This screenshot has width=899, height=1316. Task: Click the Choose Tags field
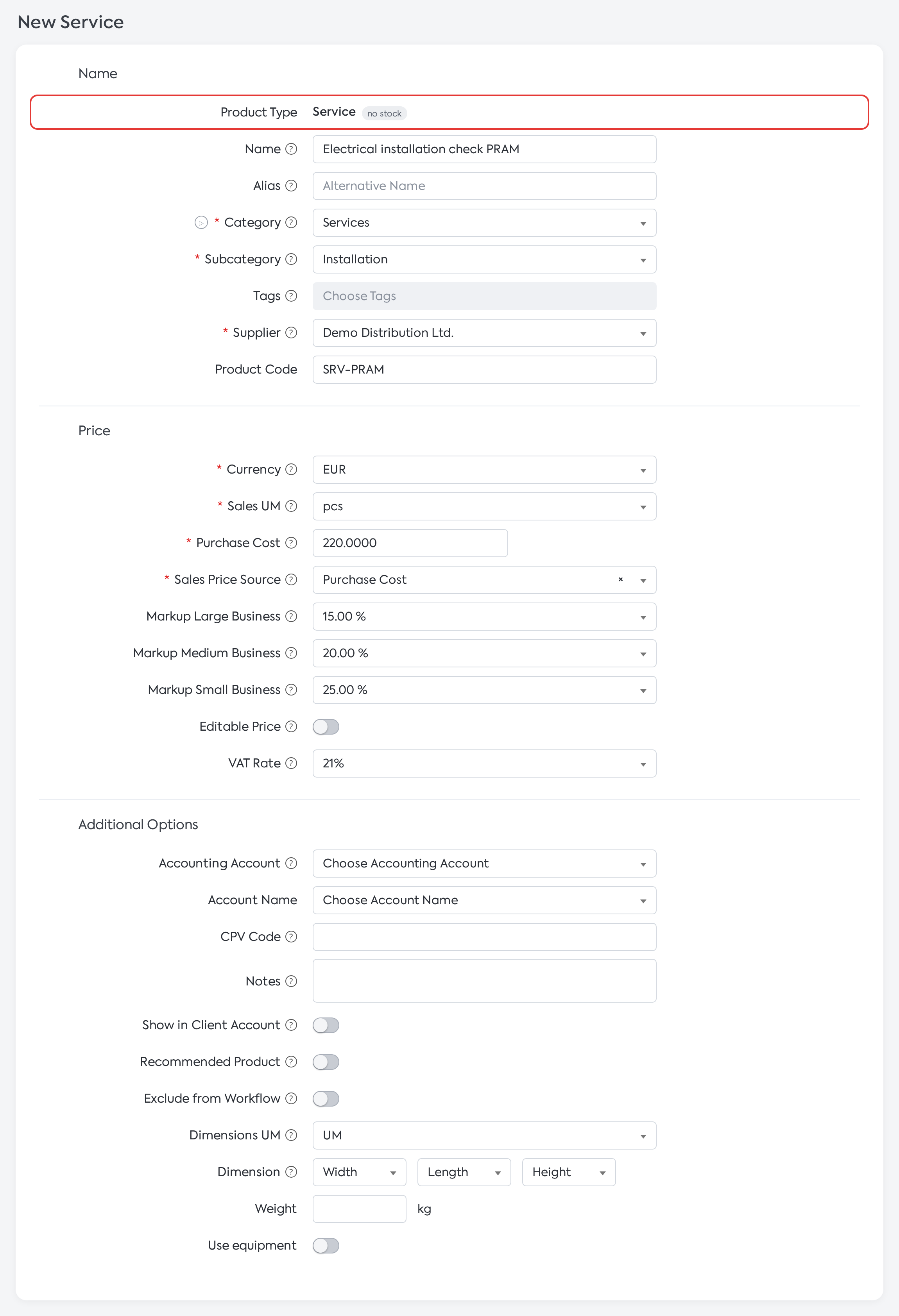click(484, 296)
